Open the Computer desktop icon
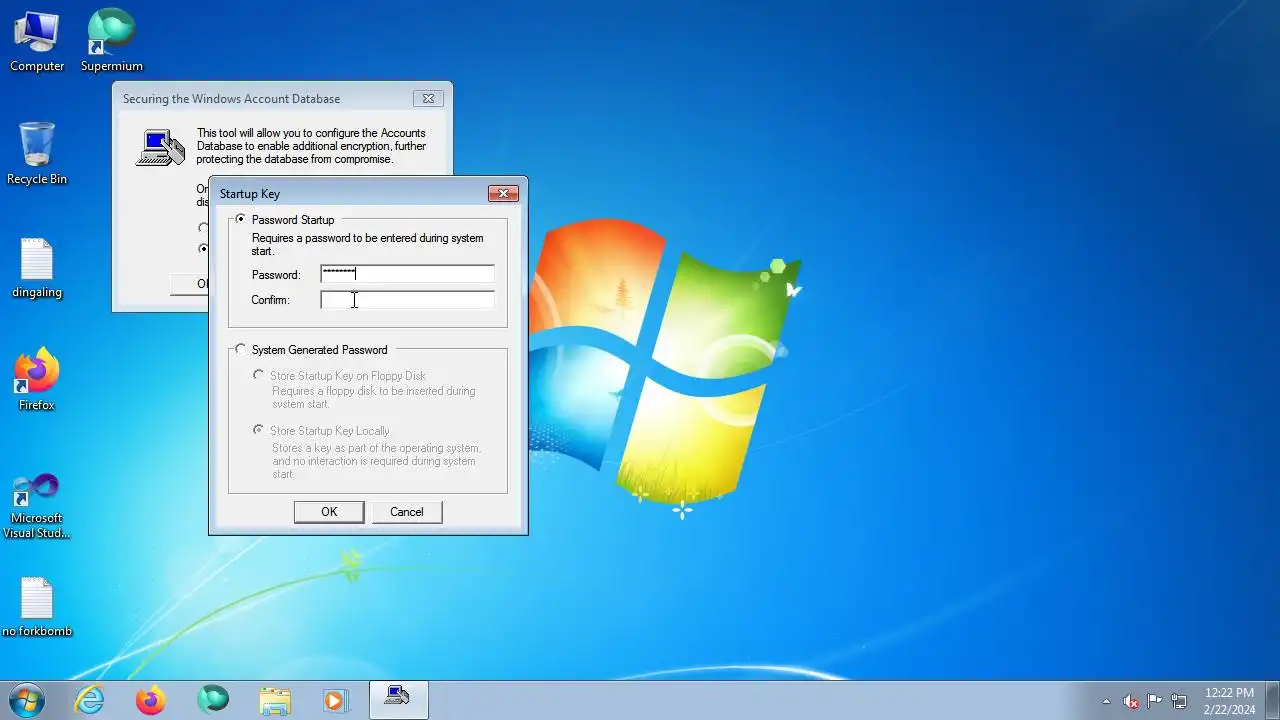Image resolution: width=1280 pixels, height=720 pixels. click(37, 41)
